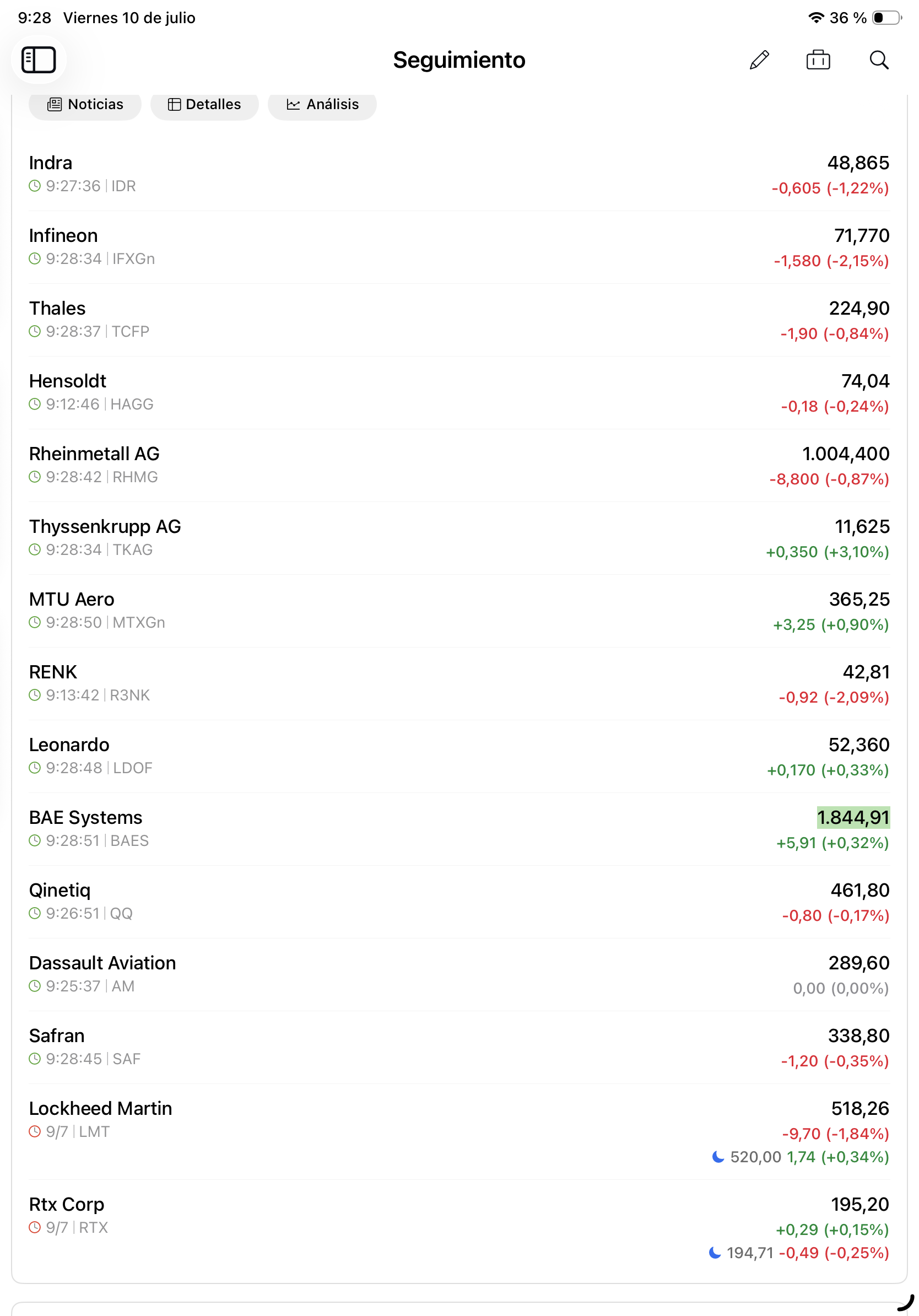Open the Rheinmetall AG stock row

[459, 466]
